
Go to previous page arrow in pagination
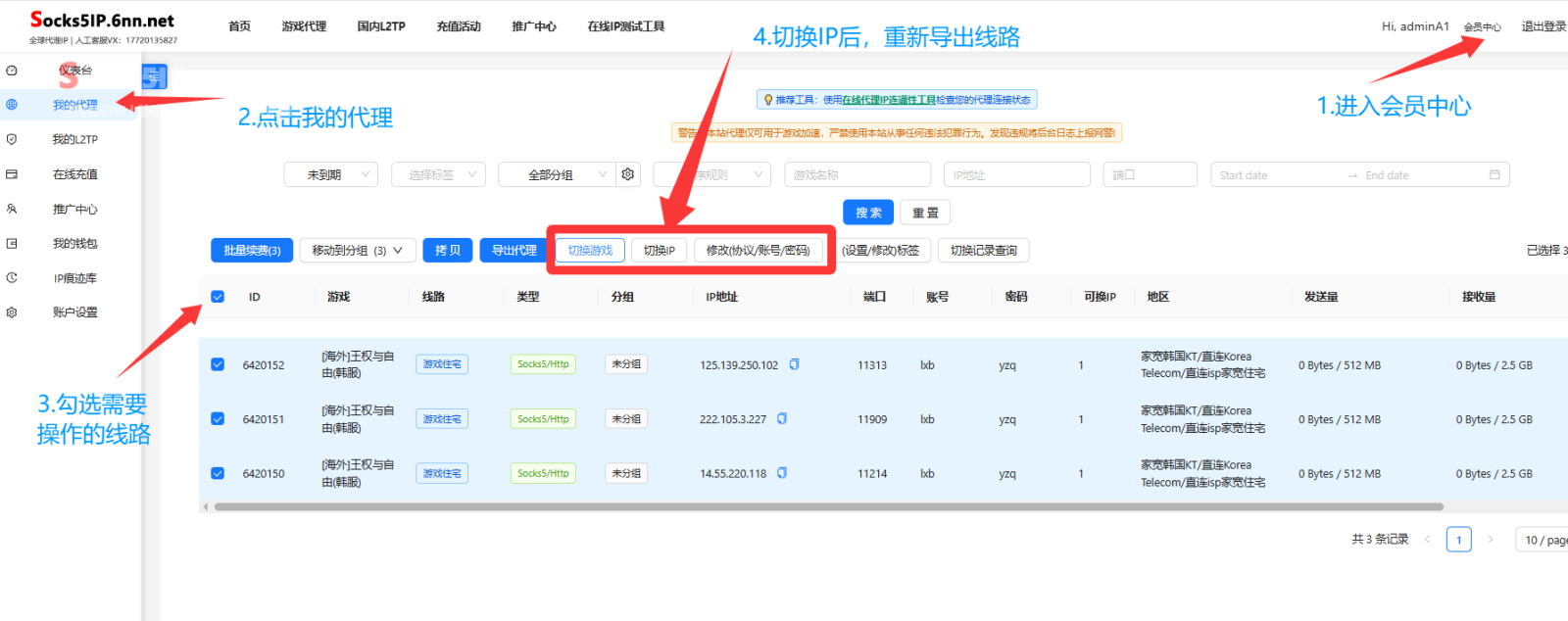(1427, 540)
